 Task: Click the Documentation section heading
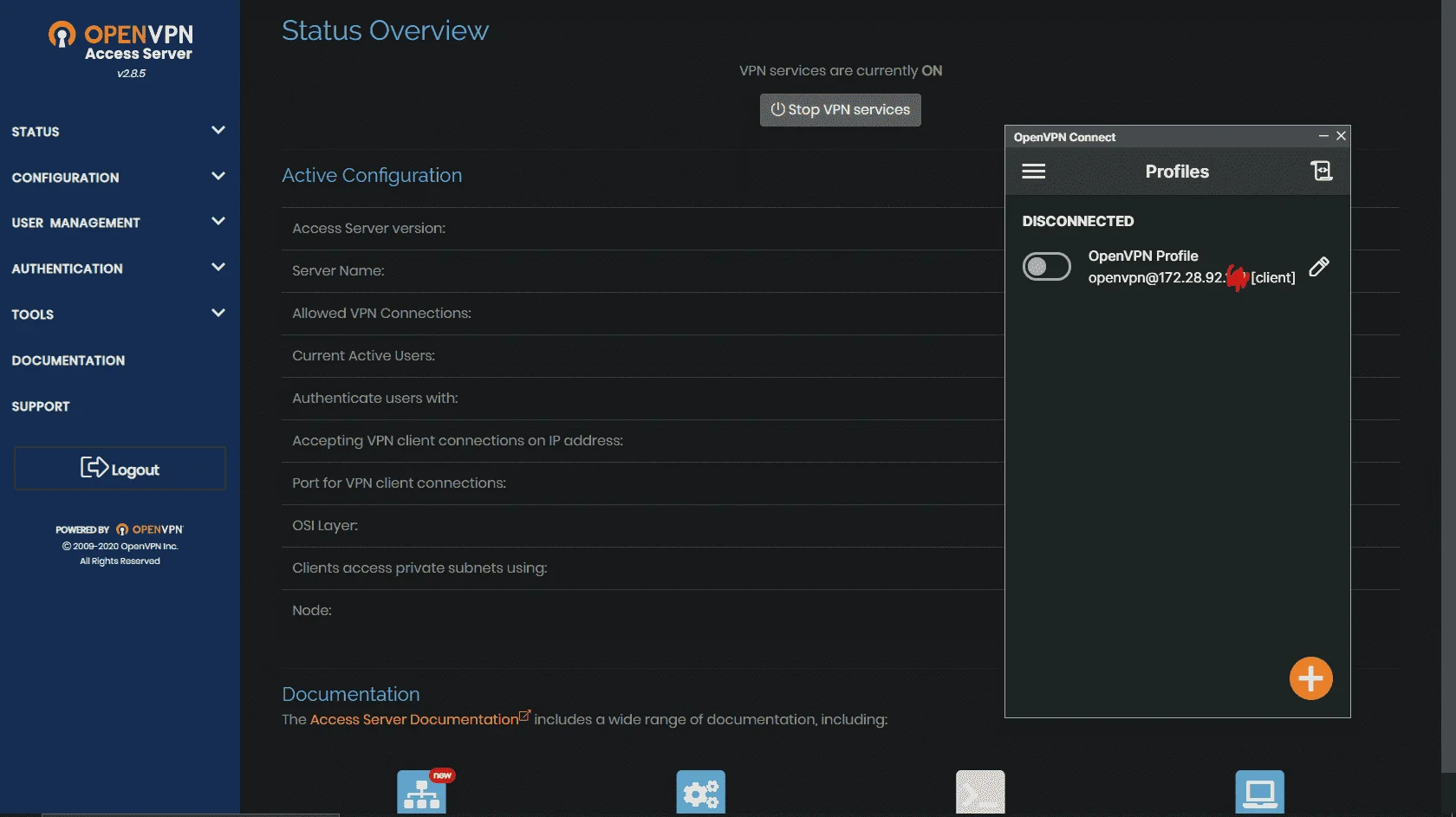tap(350, 694)
